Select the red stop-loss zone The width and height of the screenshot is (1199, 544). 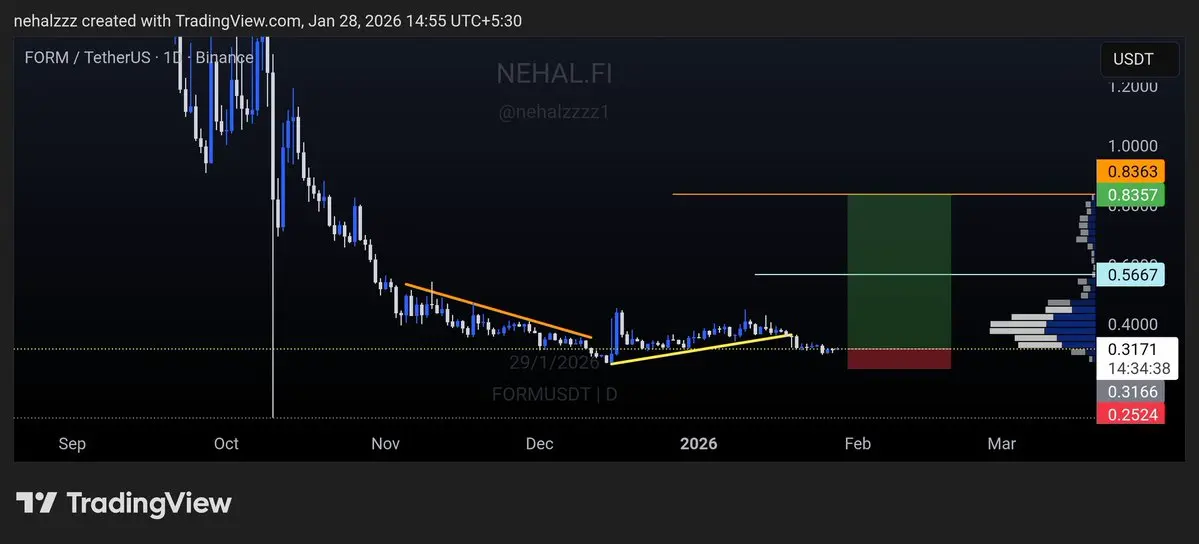[899, 359]
